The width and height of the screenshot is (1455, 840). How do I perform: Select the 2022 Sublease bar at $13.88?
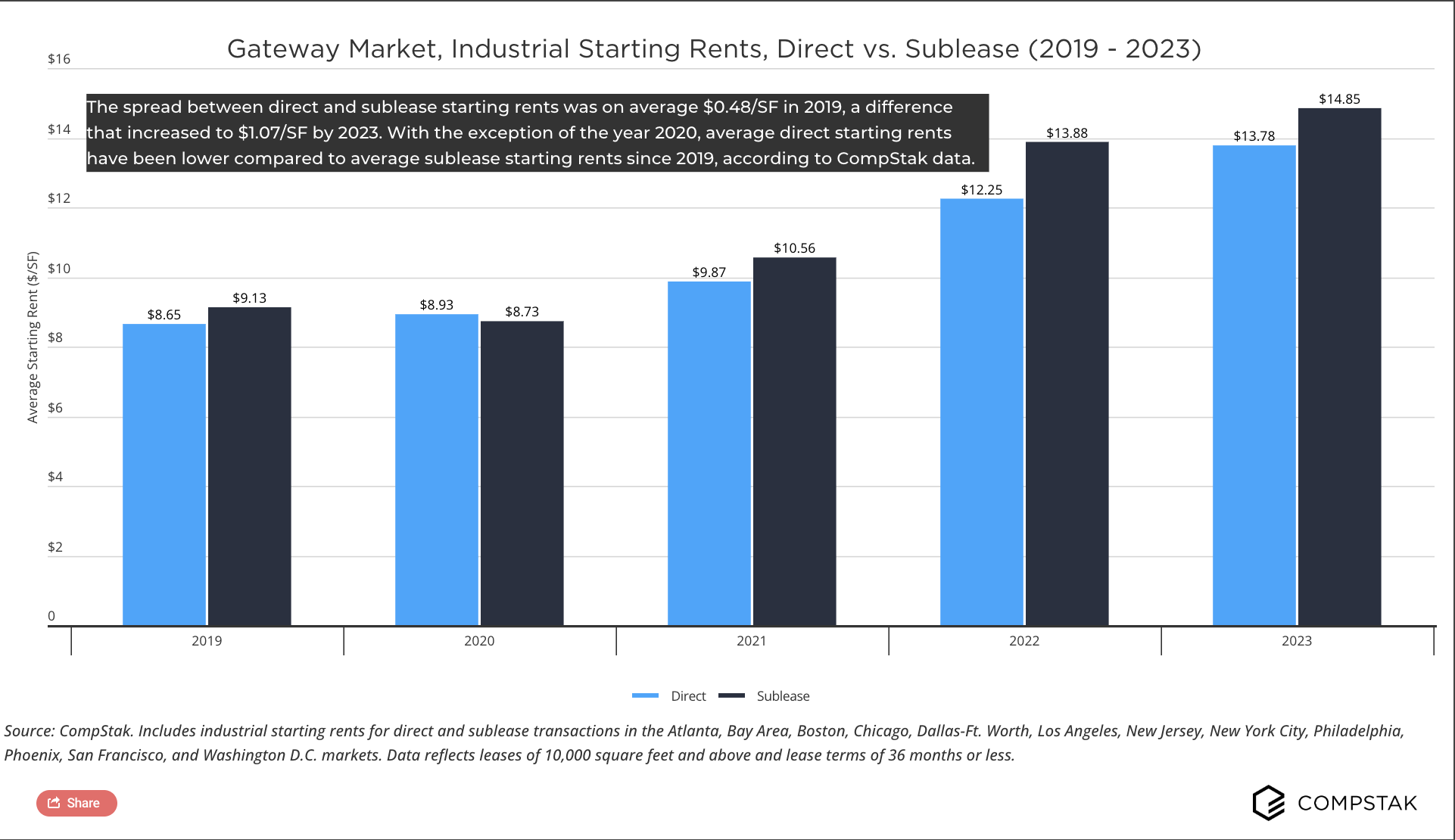(1067, 384)
